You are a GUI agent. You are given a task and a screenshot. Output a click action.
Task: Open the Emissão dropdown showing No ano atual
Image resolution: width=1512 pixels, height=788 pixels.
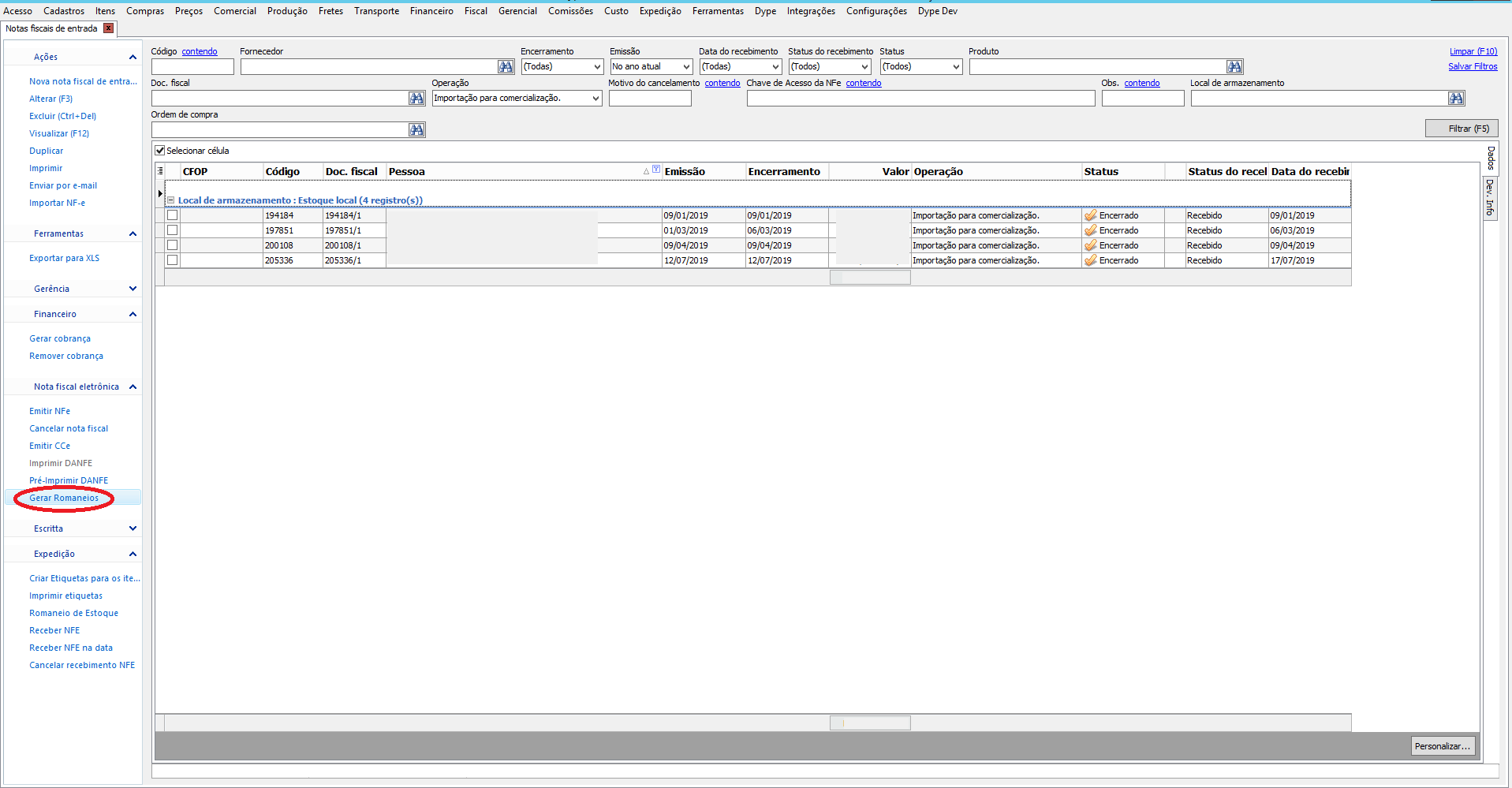pyautogui.click(x=685, y=67)
